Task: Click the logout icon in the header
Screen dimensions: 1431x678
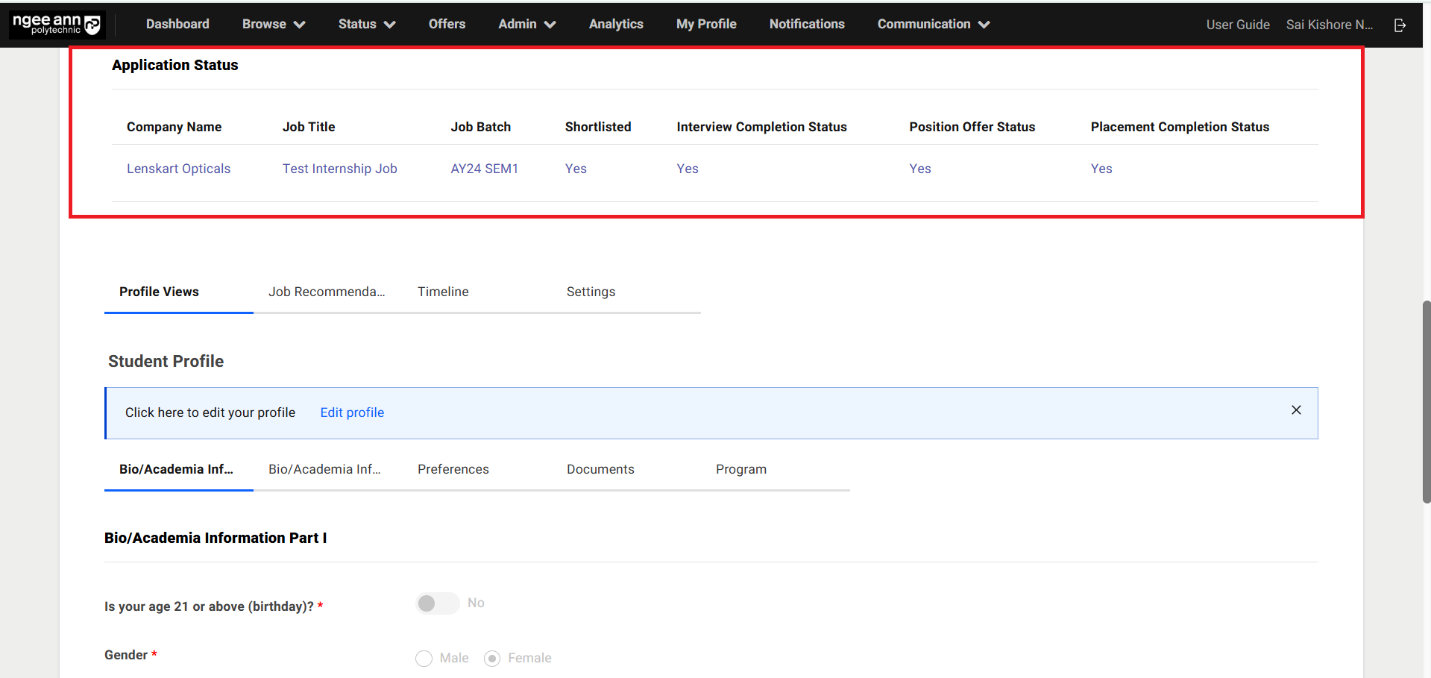Action: click(x=1400, y=25)
